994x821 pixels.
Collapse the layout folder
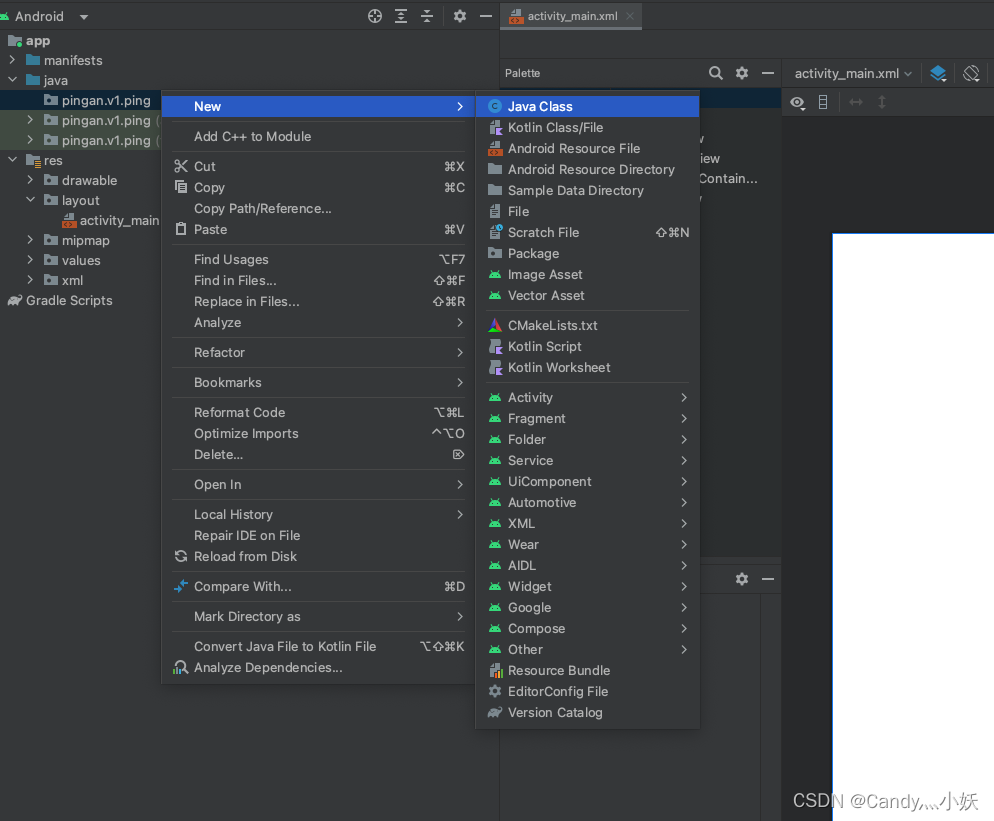pos(30,200)
